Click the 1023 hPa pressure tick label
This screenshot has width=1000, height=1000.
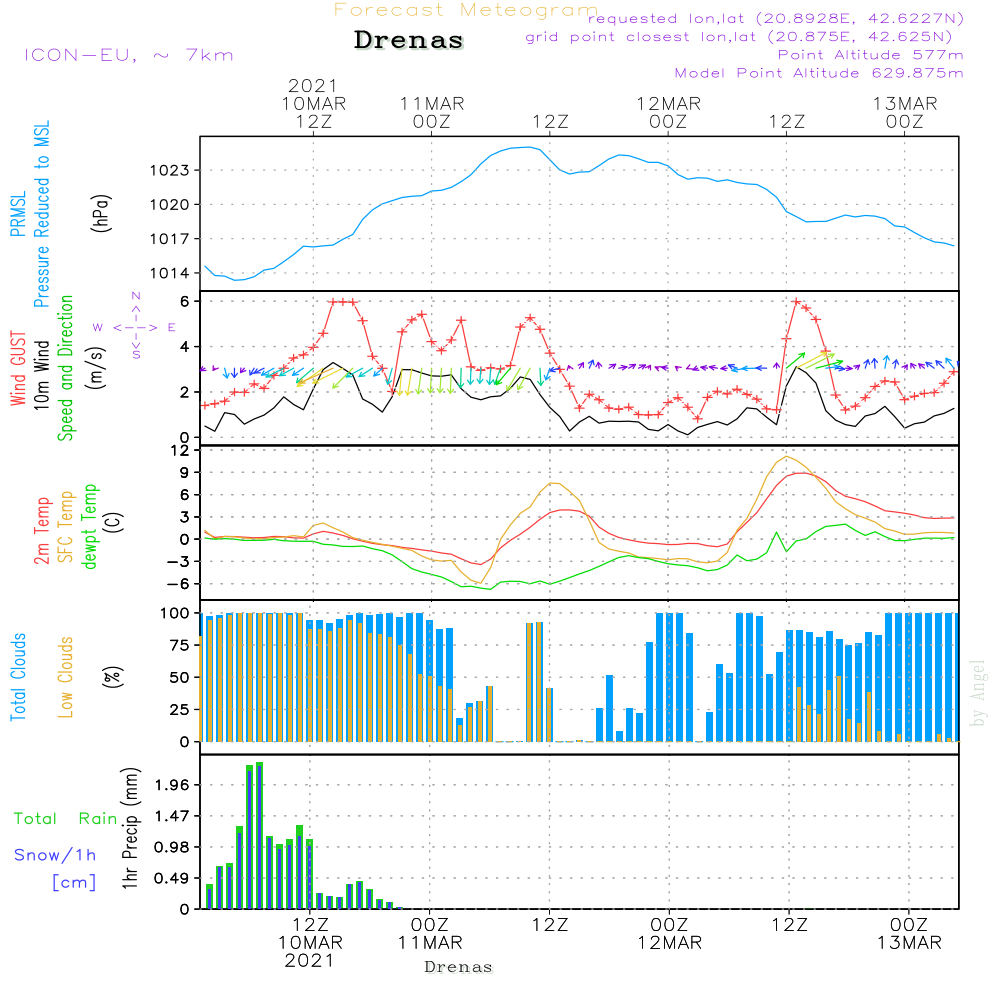tap(172, 170)
